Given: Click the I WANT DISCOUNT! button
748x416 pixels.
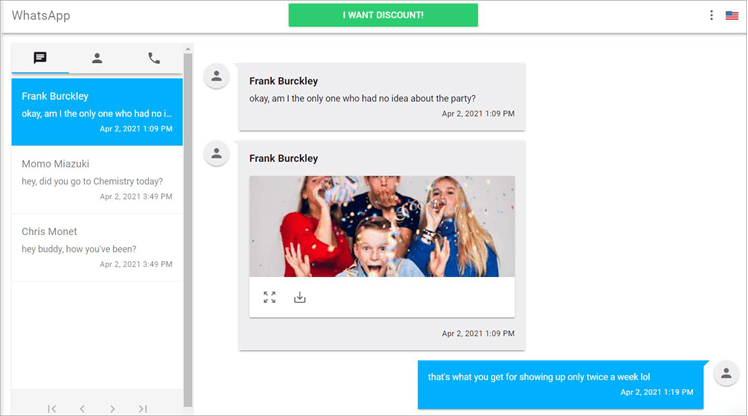Looking at the screenshot, I should click(383, 15).
